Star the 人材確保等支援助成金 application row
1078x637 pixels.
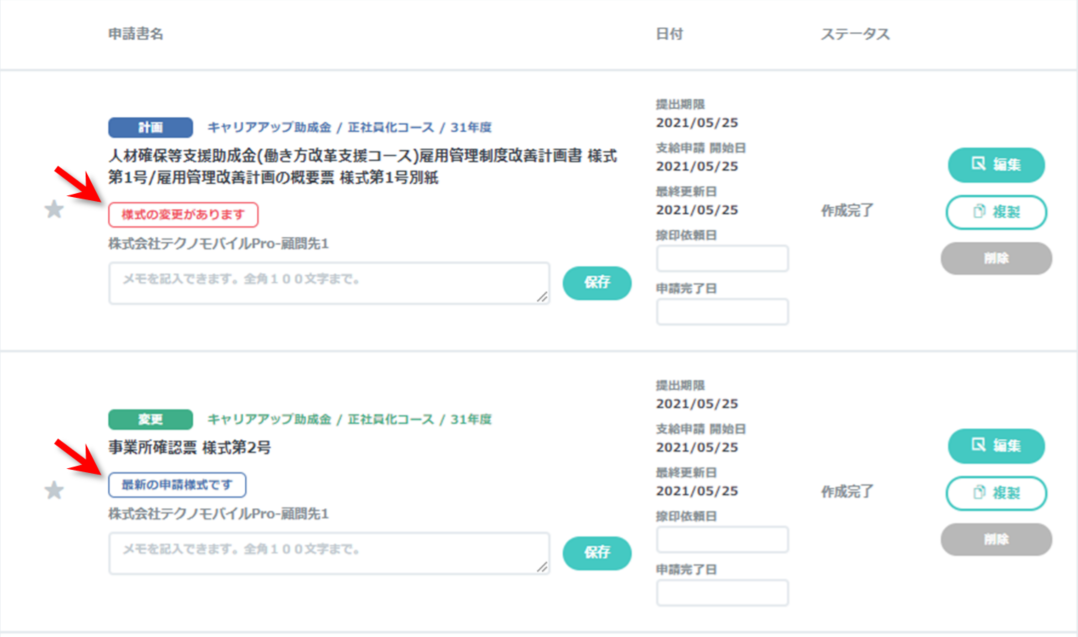pos(55,209)
